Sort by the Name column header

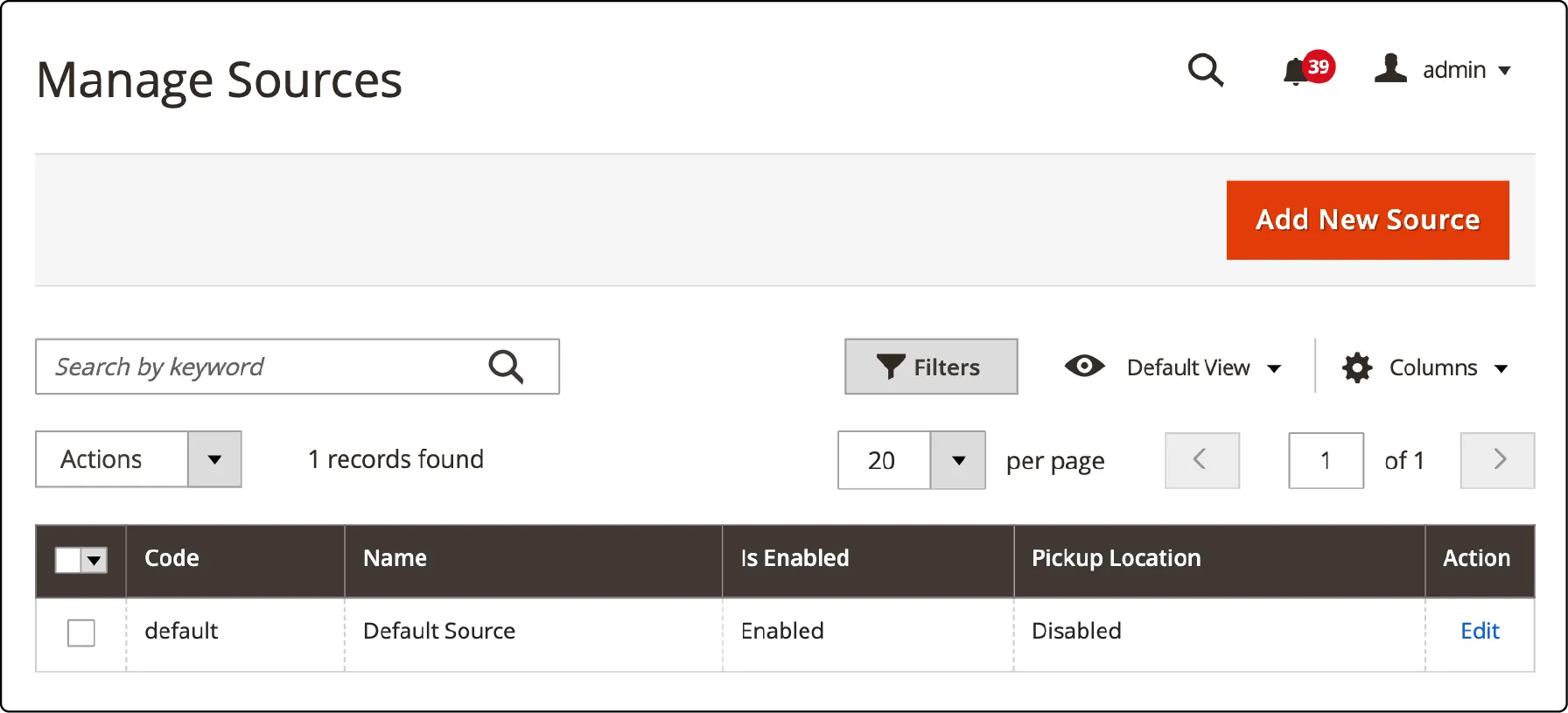(395, 558)
